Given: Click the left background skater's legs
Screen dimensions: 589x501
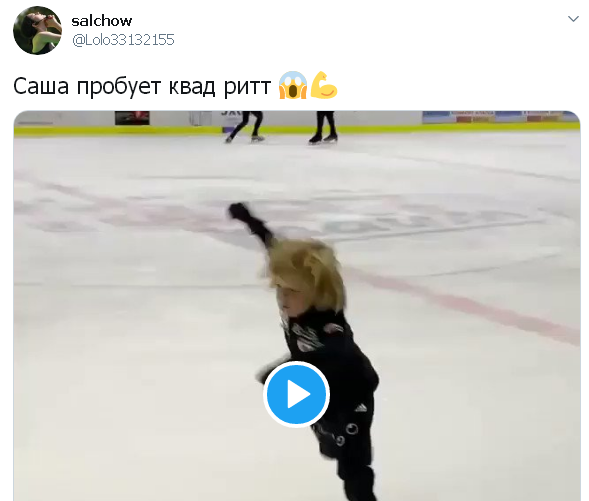Looking at the screenshot, I should pos(245,125).
